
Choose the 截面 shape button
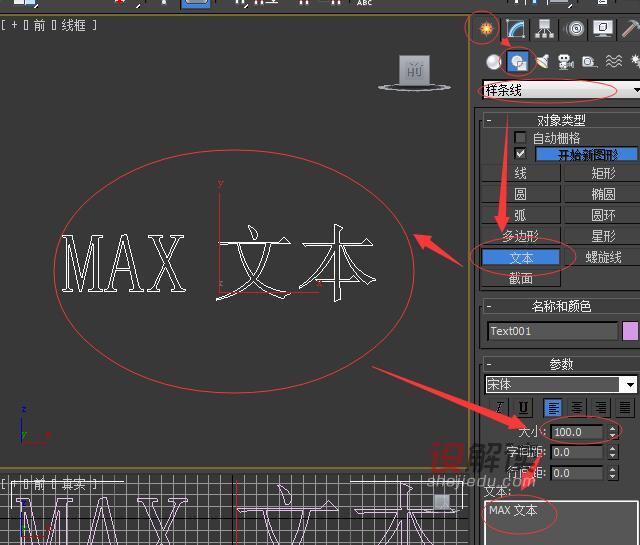click(521, 278)
